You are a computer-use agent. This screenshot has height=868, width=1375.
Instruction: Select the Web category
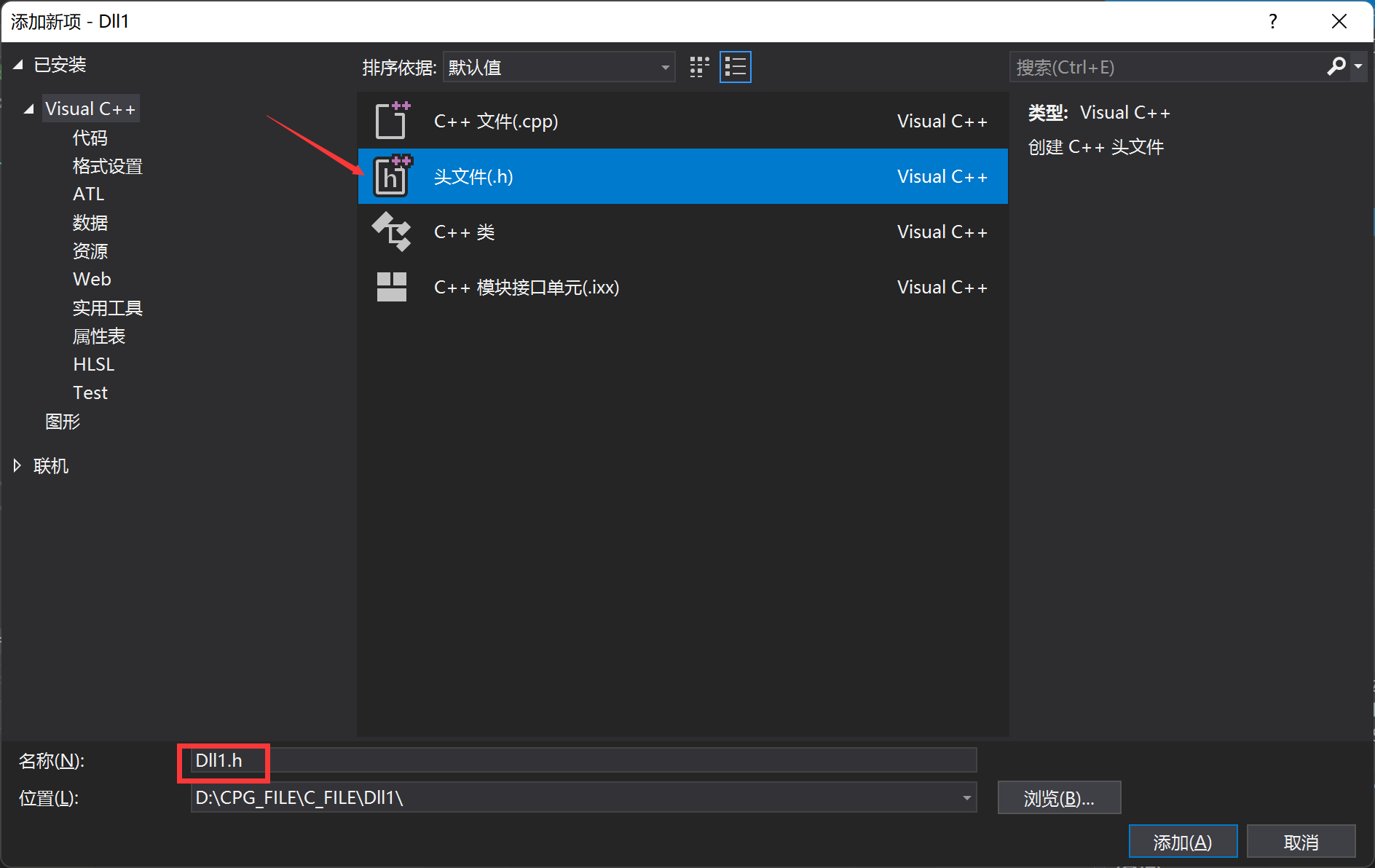click(92, 279)
